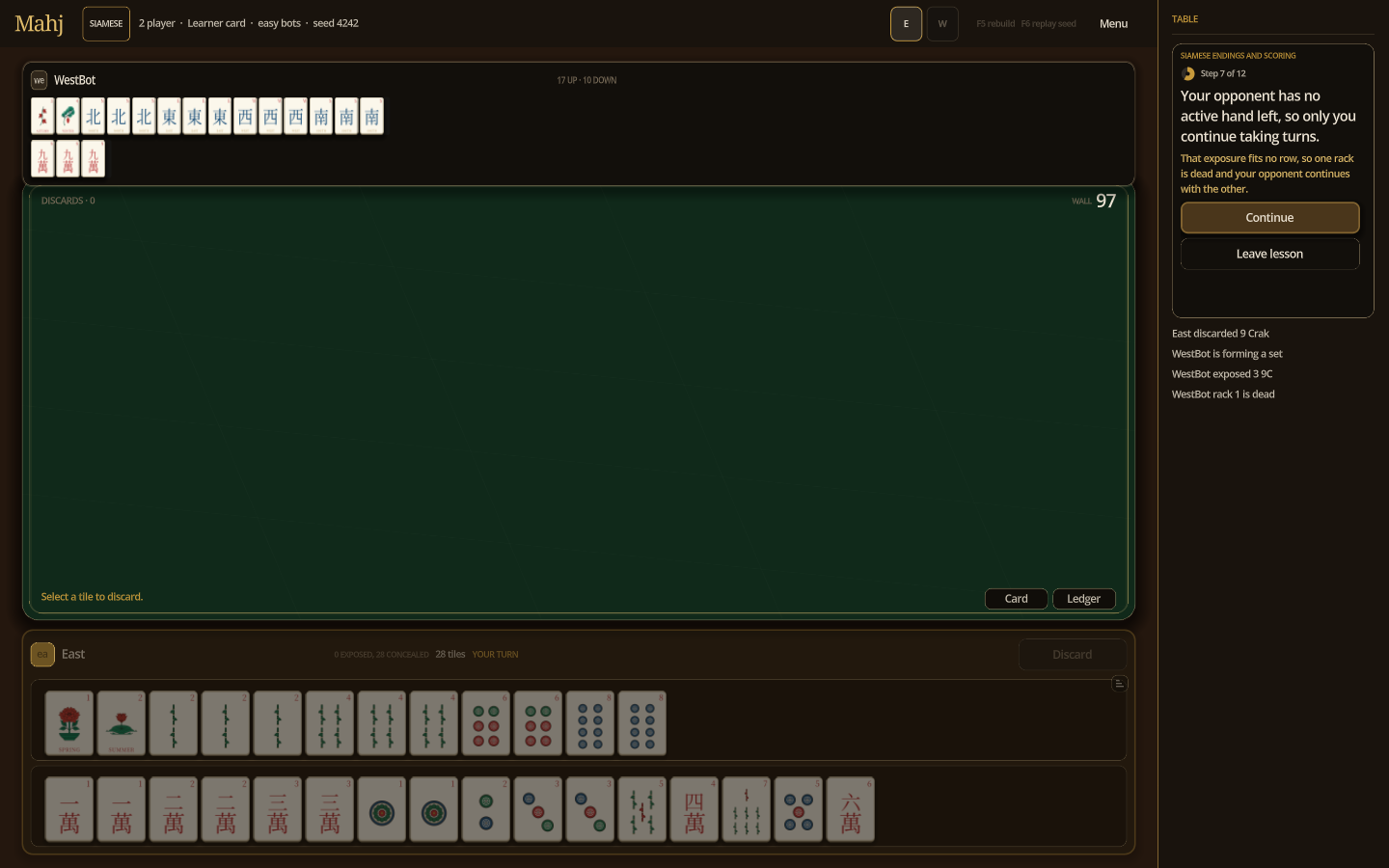1389x868 pixels.
Task: Click the wall count 97
Action: (x=1105, y=201)
